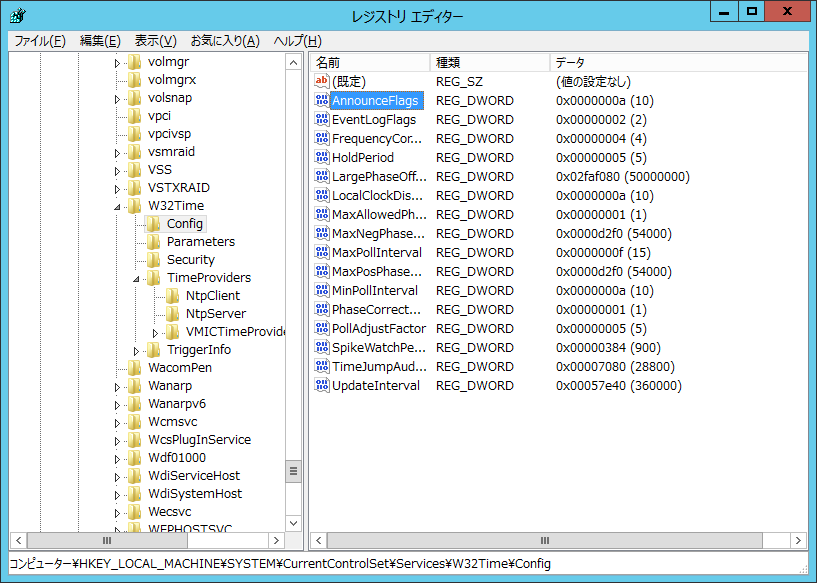Click the Registry Editor icon in title bar

[x=17, y=16]
